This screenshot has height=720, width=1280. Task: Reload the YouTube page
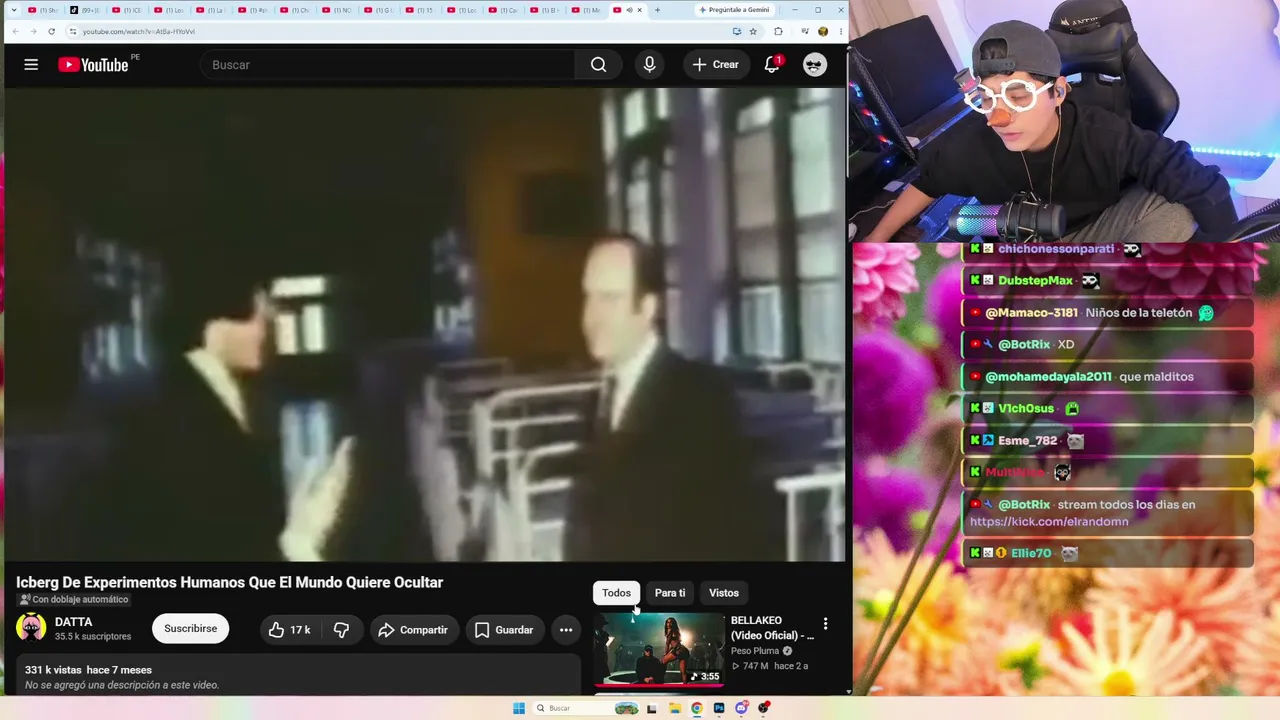[x=52, y=31]
